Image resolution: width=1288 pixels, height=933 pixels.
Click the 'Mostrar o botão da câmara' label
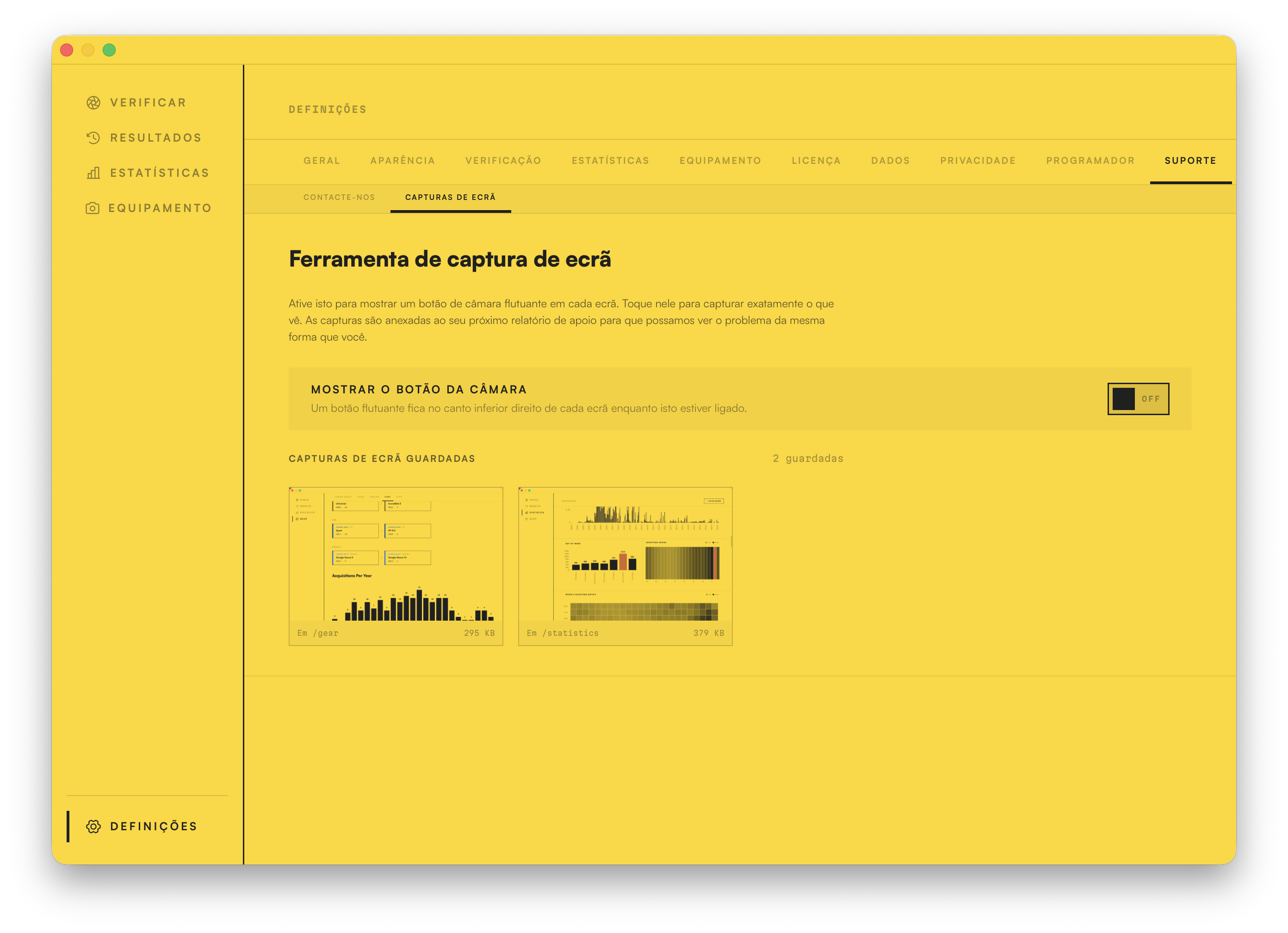419,389
